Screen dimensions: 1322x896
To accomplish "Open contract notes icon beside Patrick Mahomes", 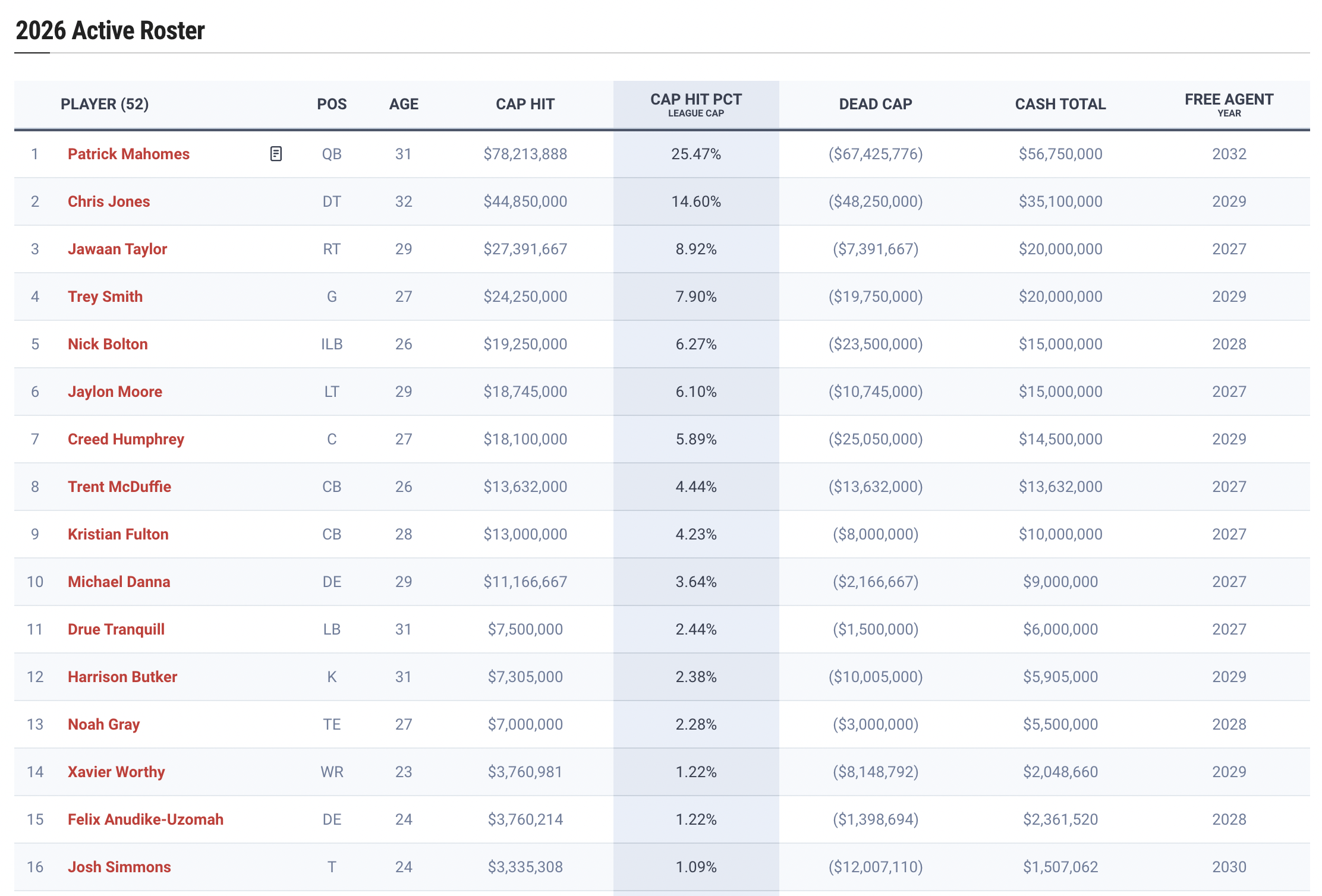I will (276, 154).
